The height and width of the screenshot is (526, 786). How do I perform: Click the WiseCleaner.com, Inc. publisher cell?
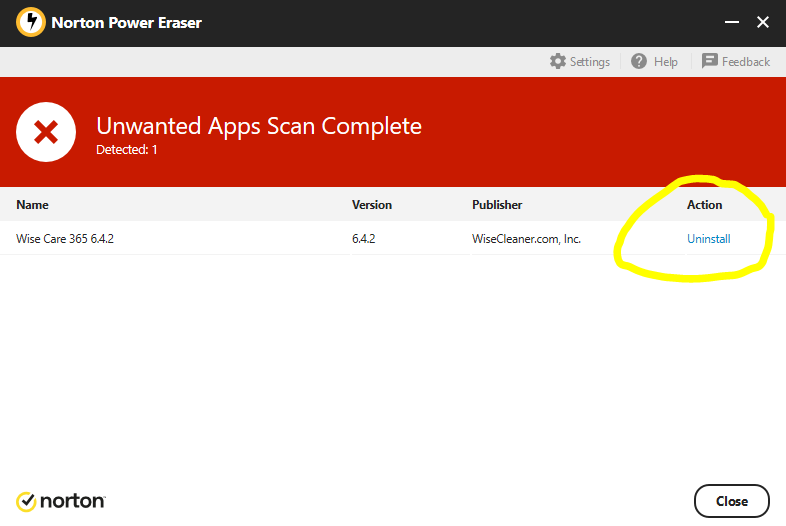coord(526,239)
